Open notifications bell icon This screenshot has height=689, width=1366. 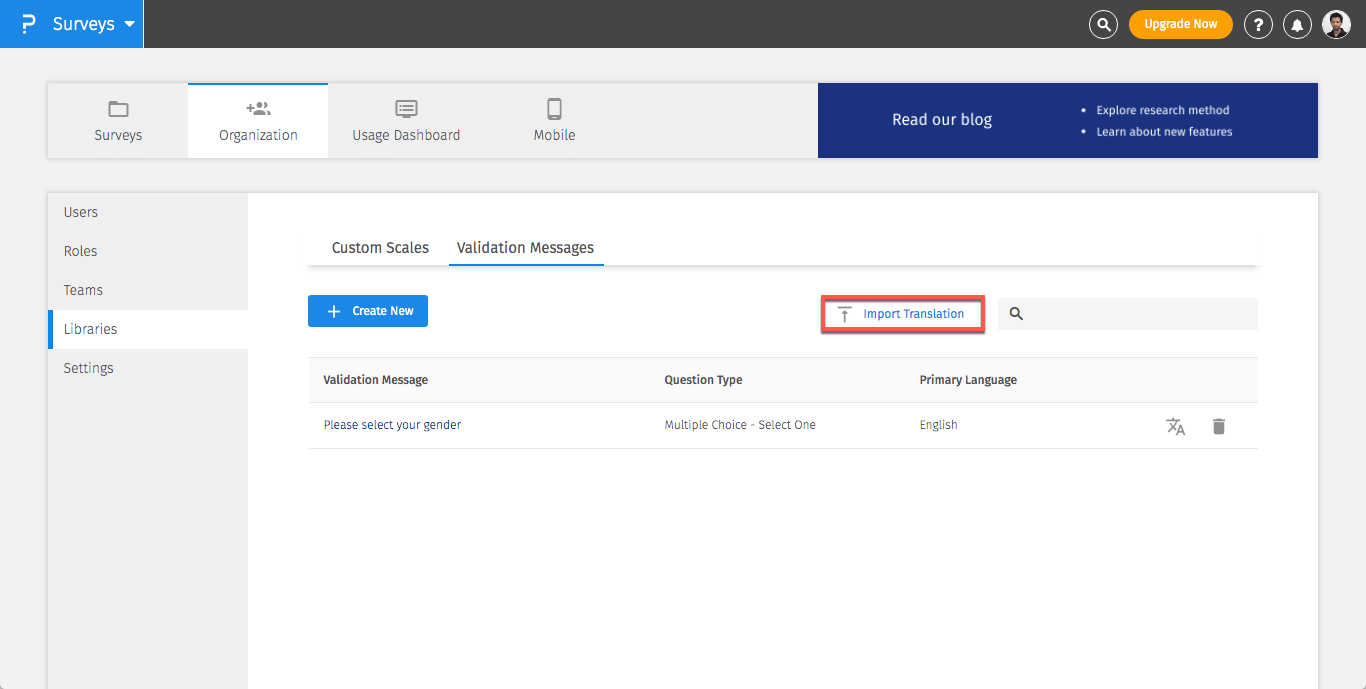(1297, 24)
